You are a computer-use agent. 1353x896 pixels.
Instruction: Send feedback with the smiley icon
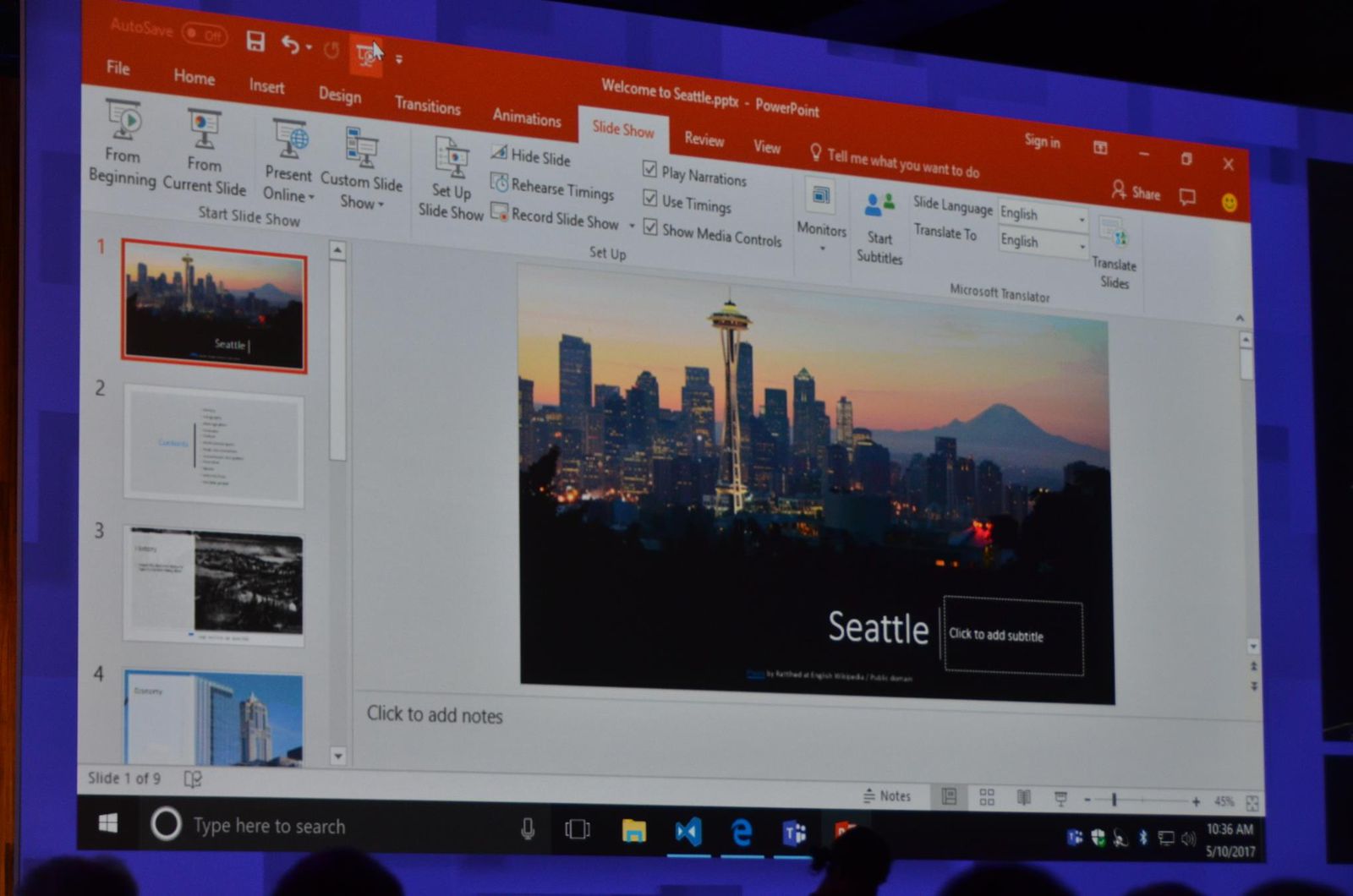click(1230, 202)
